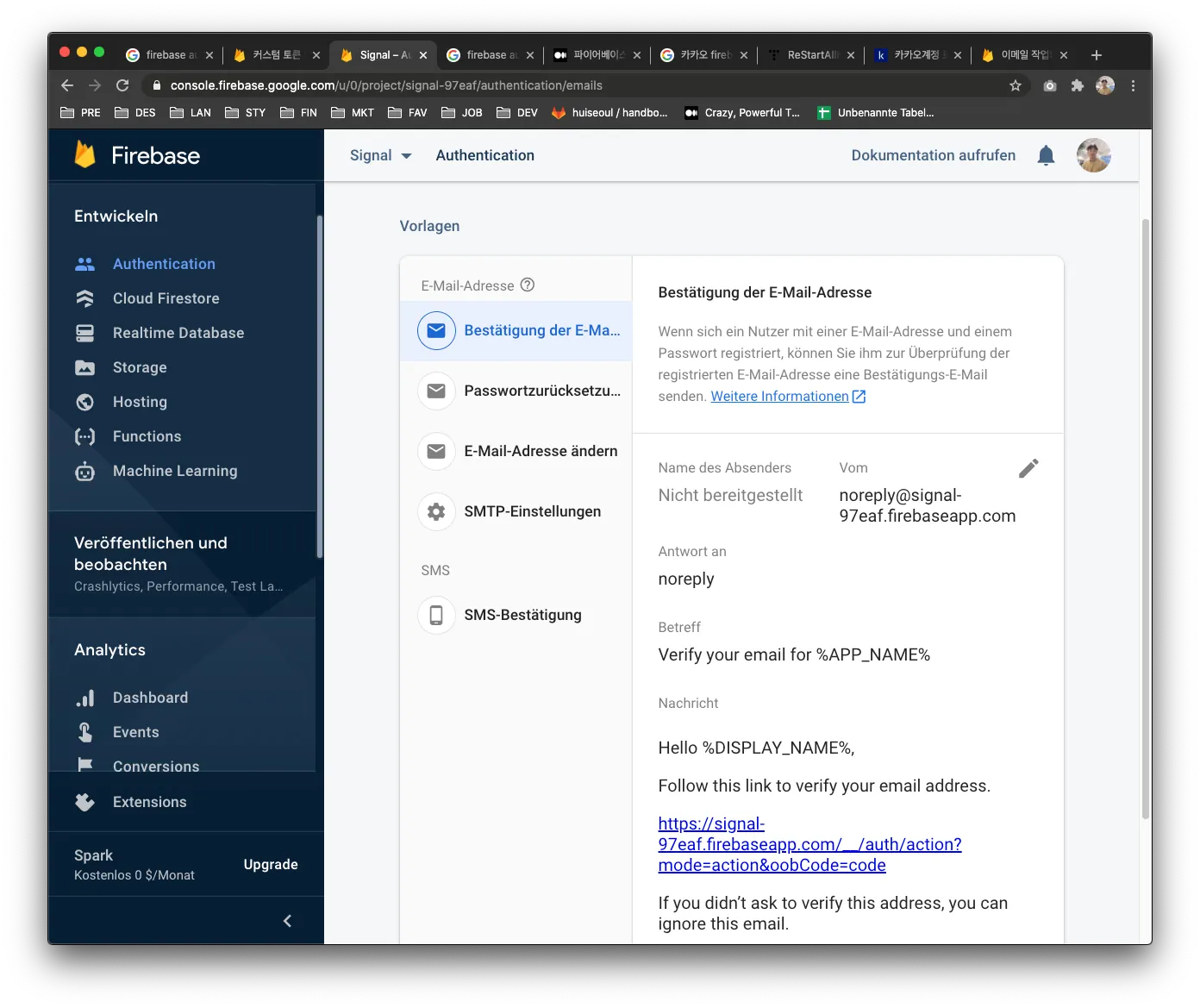The image size is (1200, 1008).
Task: Click Dokumentation aufrufen link
Action: point(934,155)
